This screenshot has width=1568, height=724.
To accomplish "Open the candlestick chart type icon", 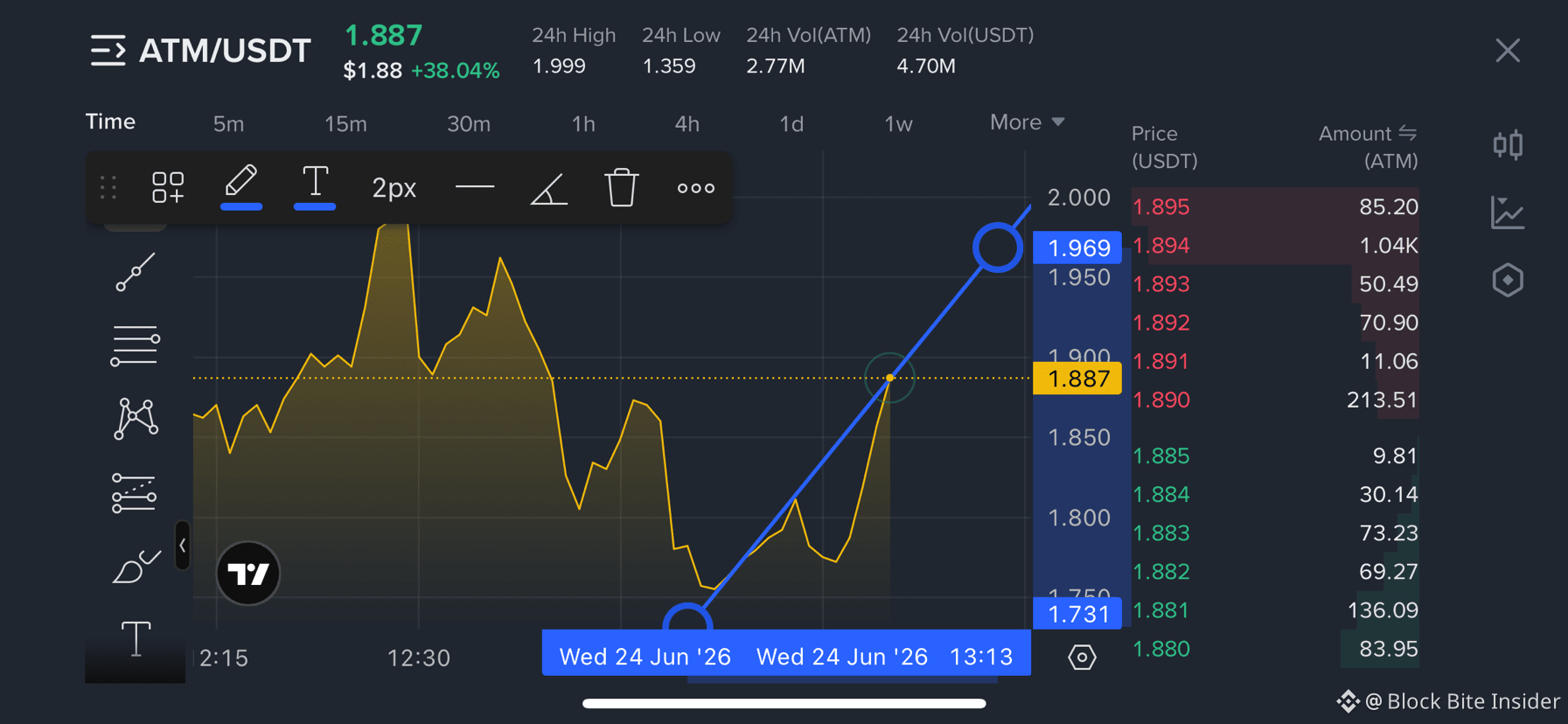I will point(1508,144).
